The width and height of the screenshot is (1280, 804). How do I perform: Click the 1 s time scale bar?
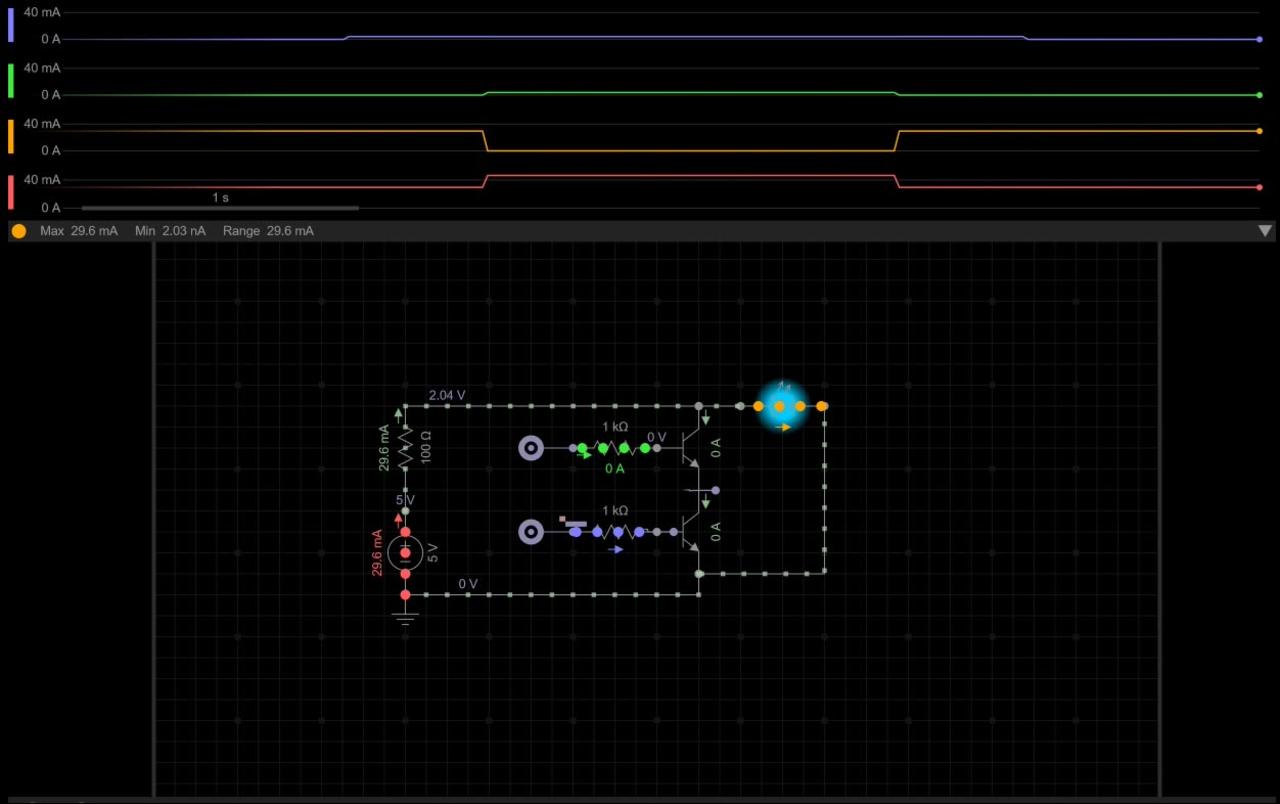(220, 208)
